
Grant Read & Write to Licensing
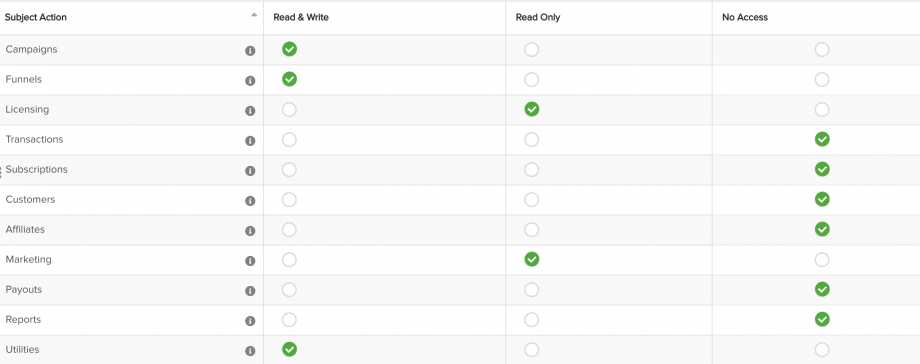[289, 109]
